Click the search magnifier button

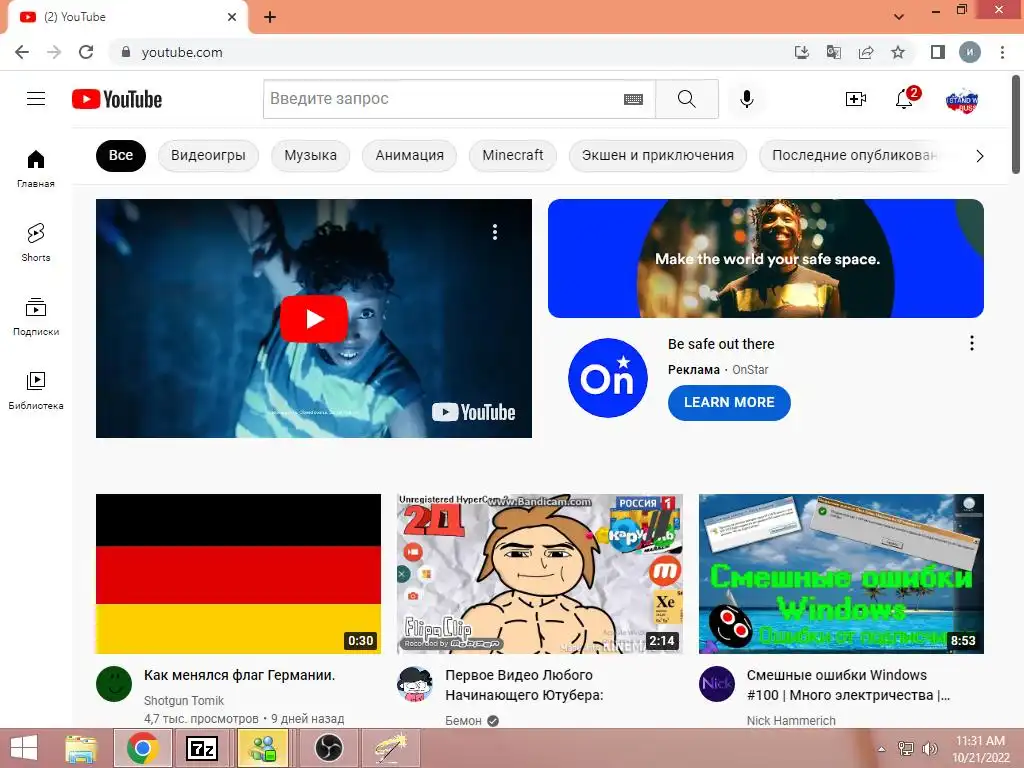pos(686,99)
